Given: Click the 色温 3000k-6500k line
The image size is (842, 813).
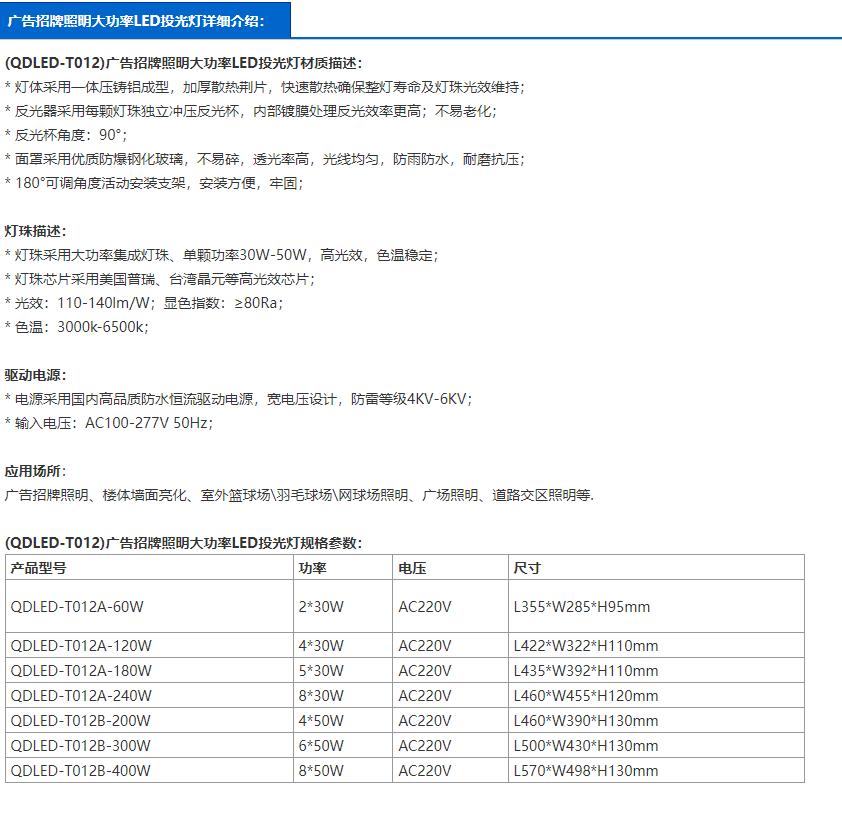Looking at the screenshot, I should (x=77, y=327).
